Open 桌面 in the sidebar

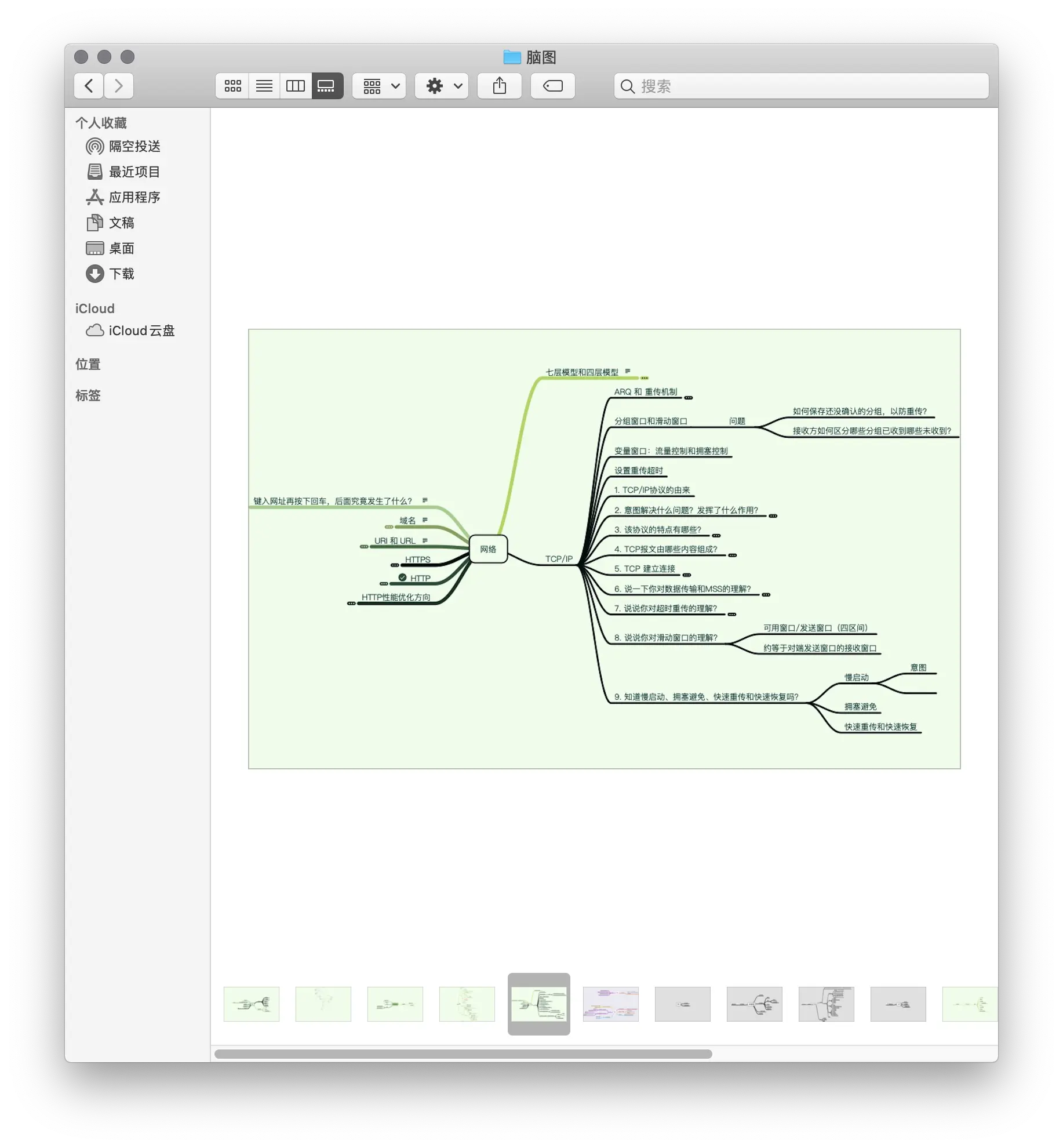point(110,248)
